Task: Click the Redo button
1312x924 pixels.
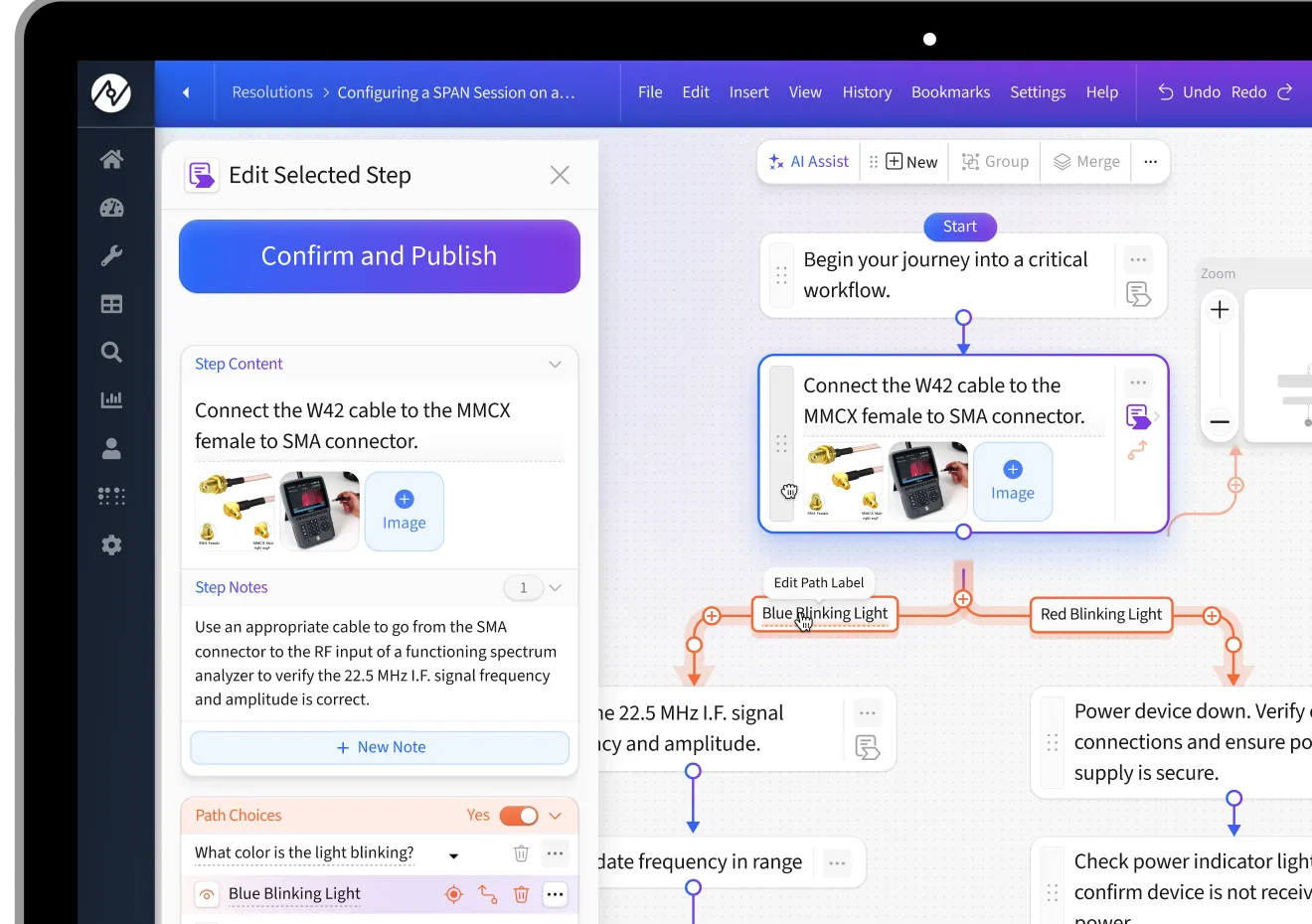Action: click(1261, 92)
